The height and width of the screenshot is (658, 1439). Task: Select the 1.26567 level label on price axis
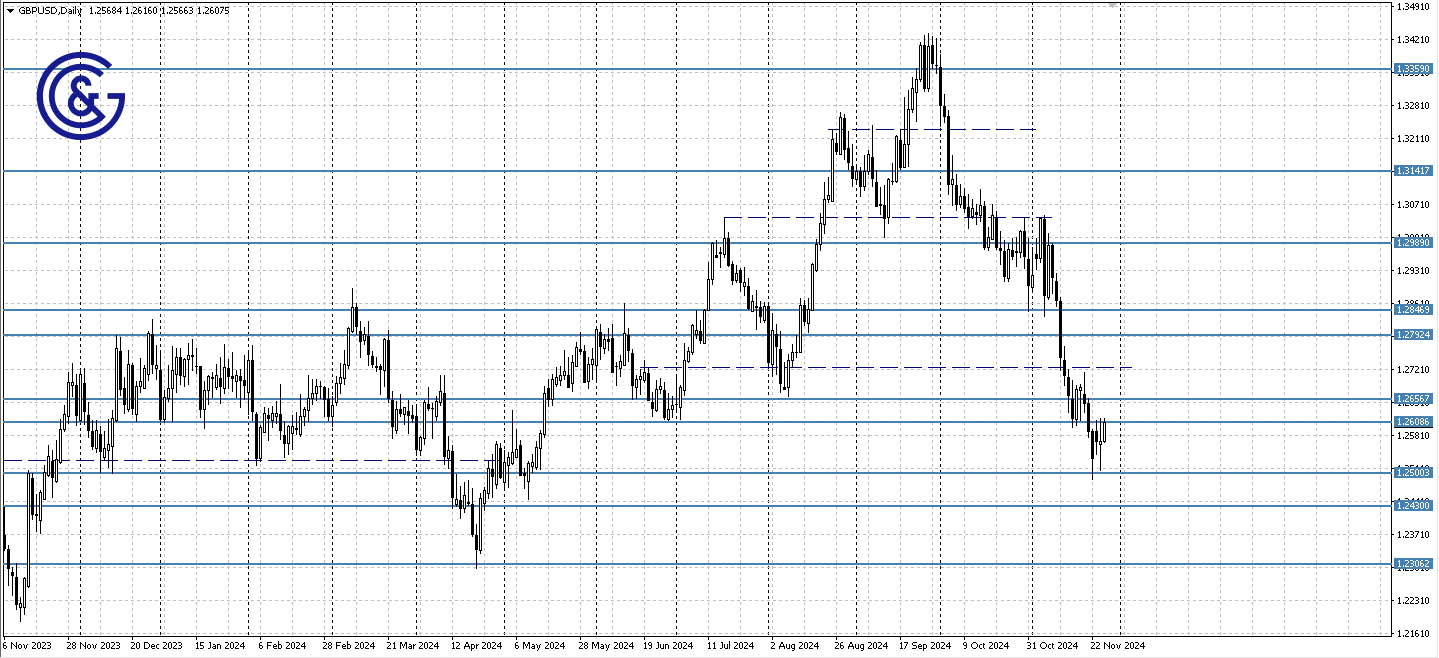point(1413,400)
